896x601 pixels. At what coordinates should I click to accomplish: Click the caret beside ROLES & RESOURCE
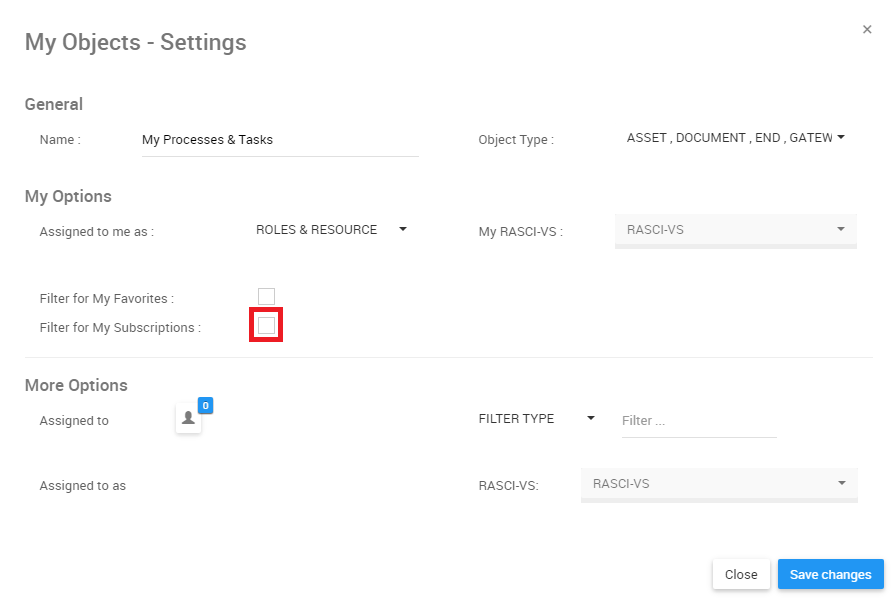coord(403,229)
